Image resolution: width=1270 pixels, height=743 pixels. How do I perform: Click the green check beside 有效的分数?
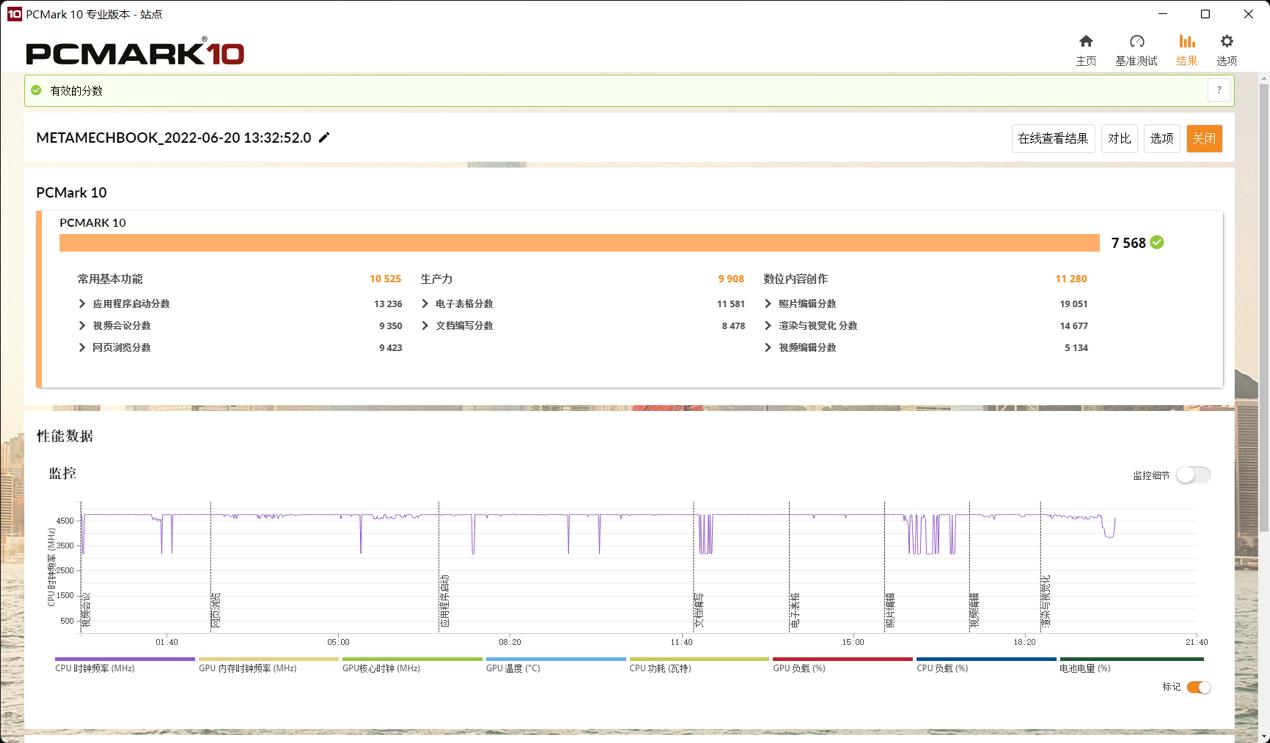click(37, 91)
